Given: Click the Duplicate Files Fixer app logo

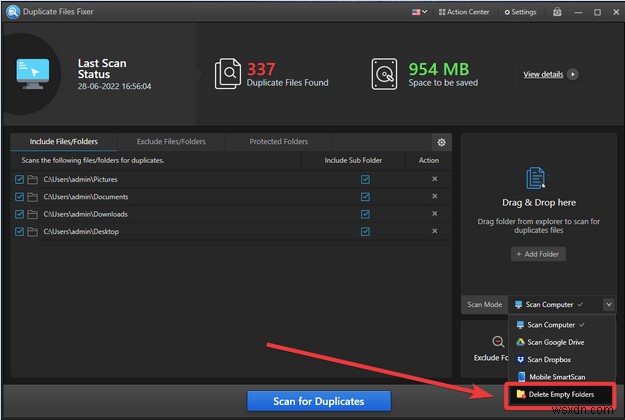Looking at the screenshot, I should [x=13, y=12].
